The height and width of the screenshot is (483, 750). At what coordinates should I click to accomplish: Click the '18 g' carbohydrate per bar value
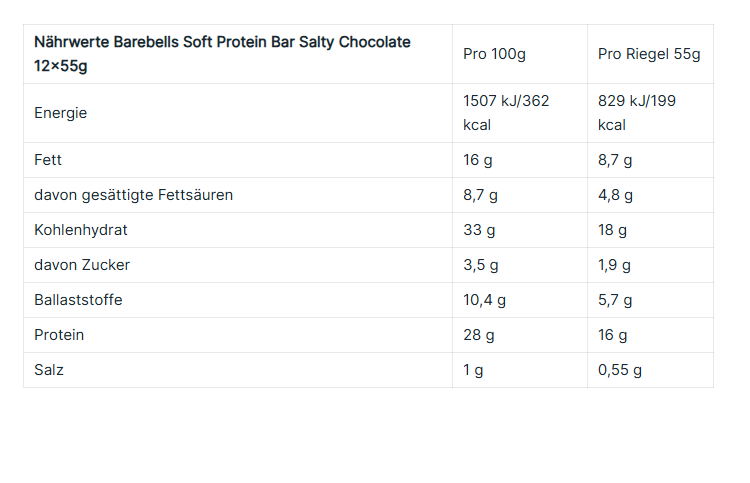point(612,230)
